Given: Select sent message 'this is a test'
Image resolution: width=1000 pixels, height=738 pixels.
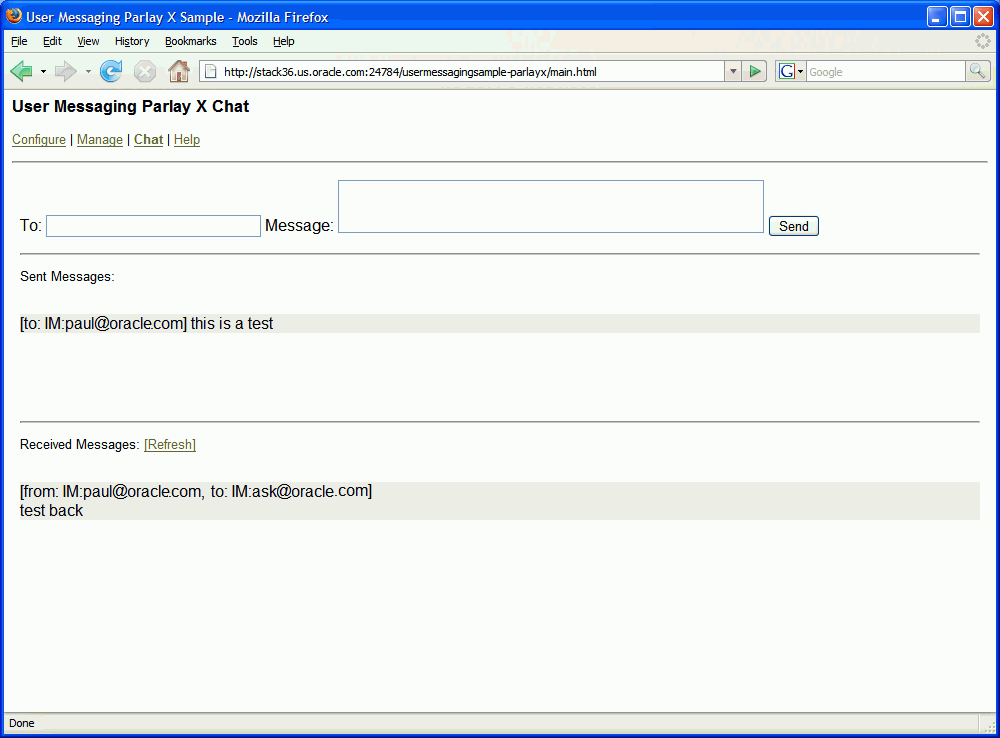Looking at the screenshot, I should click(499, 323).
